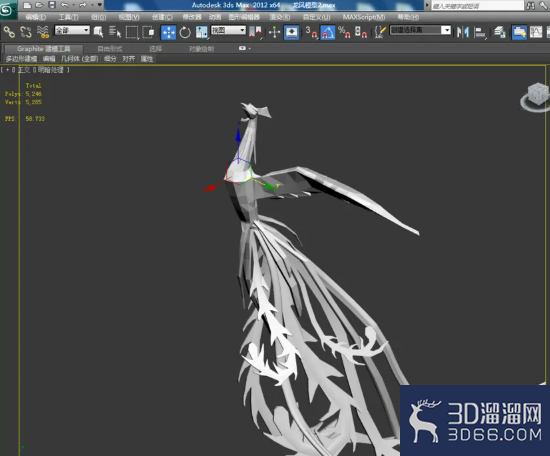Save the file using the floppy disk icon
The image size is (550, 456).
pos(52,5)
